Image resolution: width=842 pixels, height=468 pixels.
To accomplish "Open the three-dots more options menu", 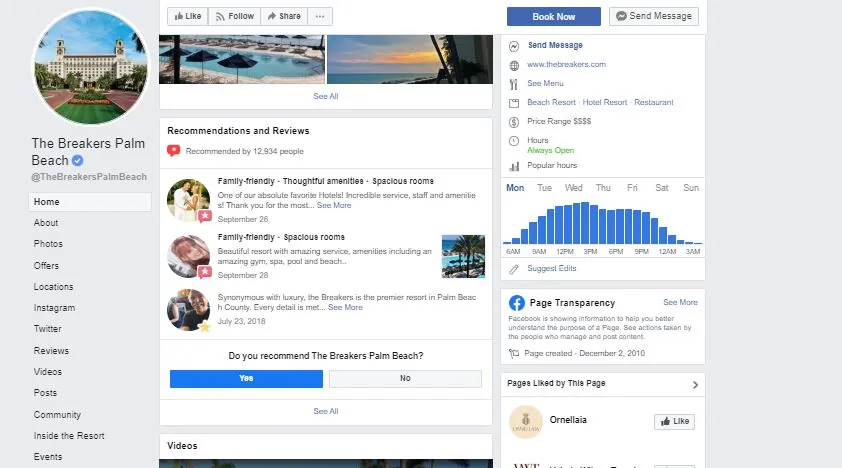I will pyautogui.click(x=320, y=16).
